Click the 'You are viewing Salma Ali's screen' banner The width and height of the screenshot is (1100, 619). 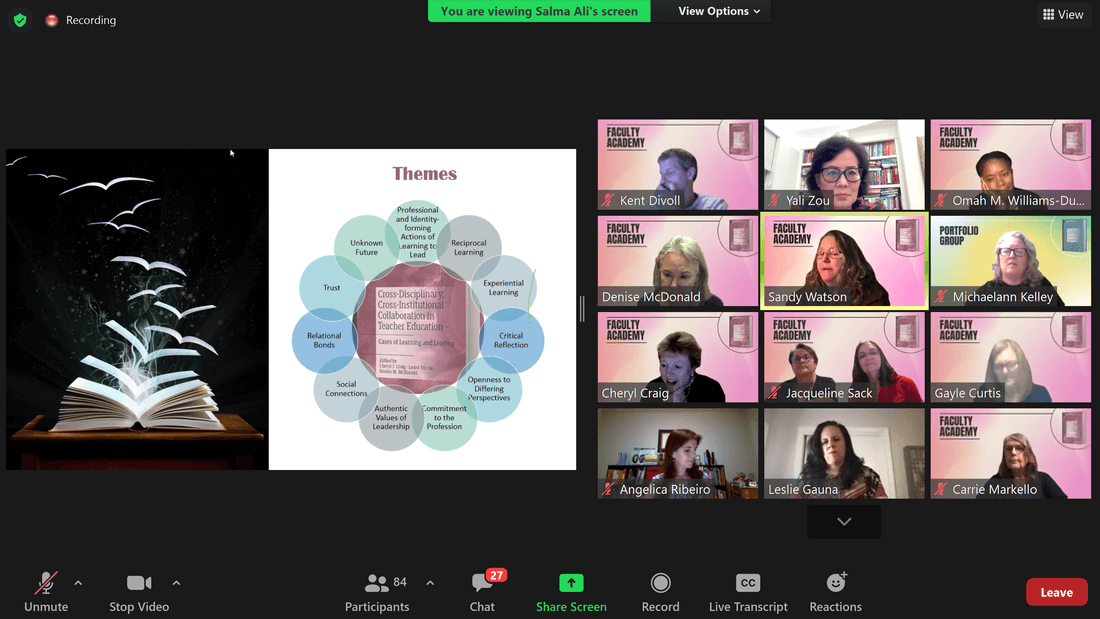coord(539,11)
